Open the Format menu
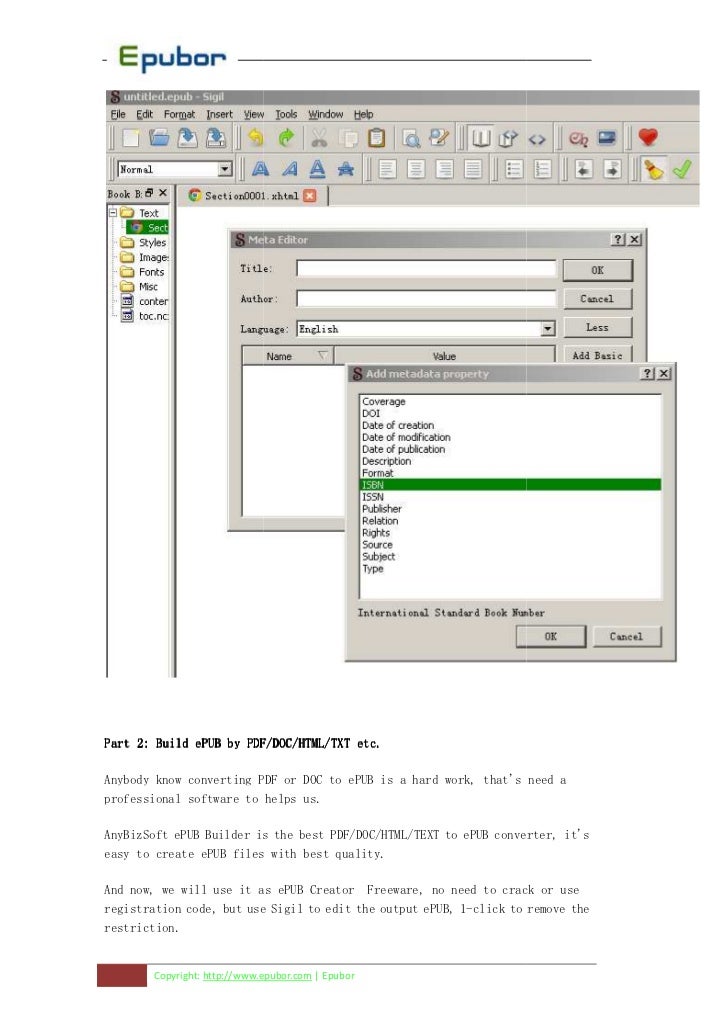The image size is (728, 1031). click(x=179, y=114)
